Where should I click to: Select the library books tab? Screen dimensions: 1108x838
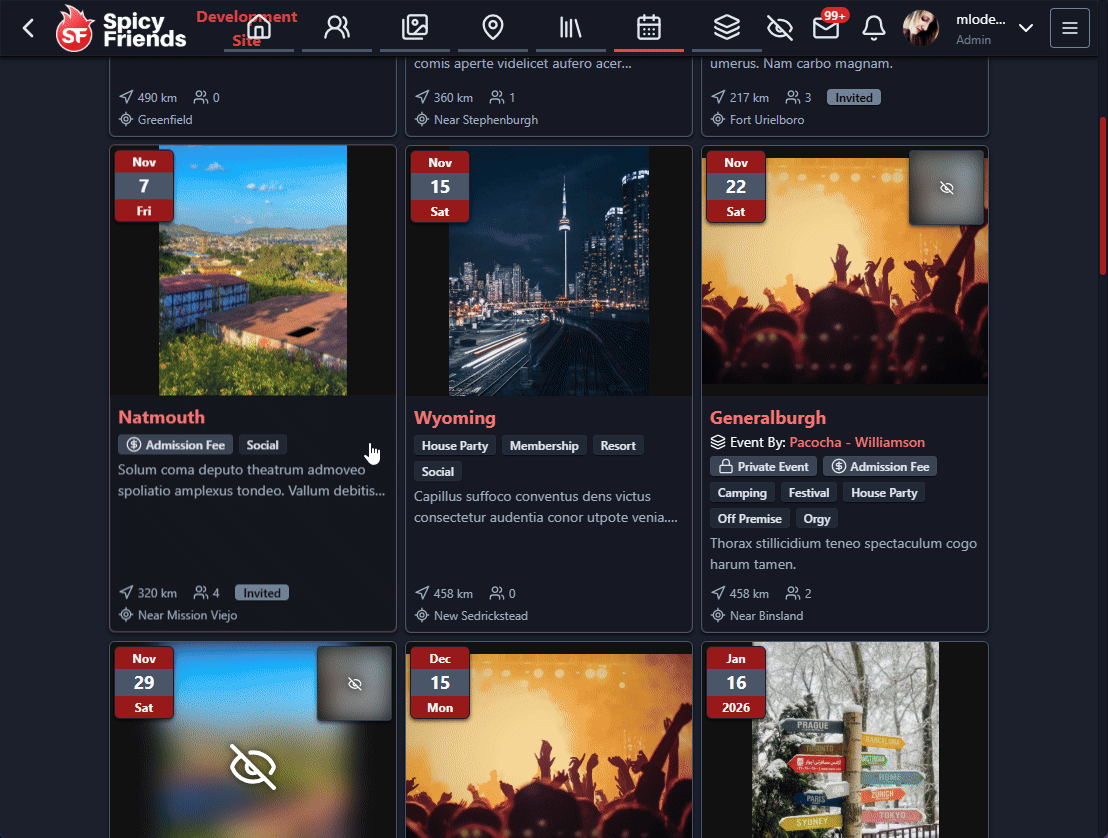tap(571, 28)
